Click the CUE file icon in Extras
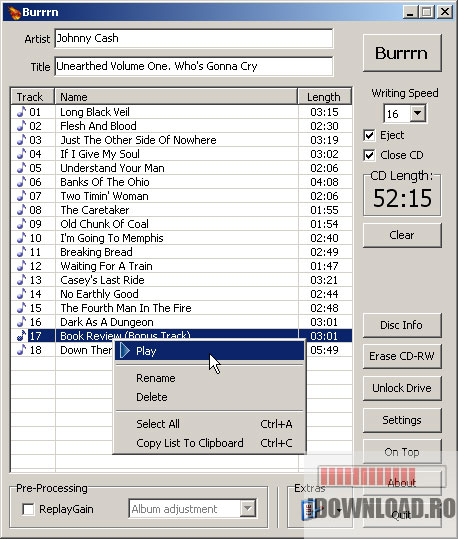The width and height of the screenshot is (458, 539). tap(309, 510)
